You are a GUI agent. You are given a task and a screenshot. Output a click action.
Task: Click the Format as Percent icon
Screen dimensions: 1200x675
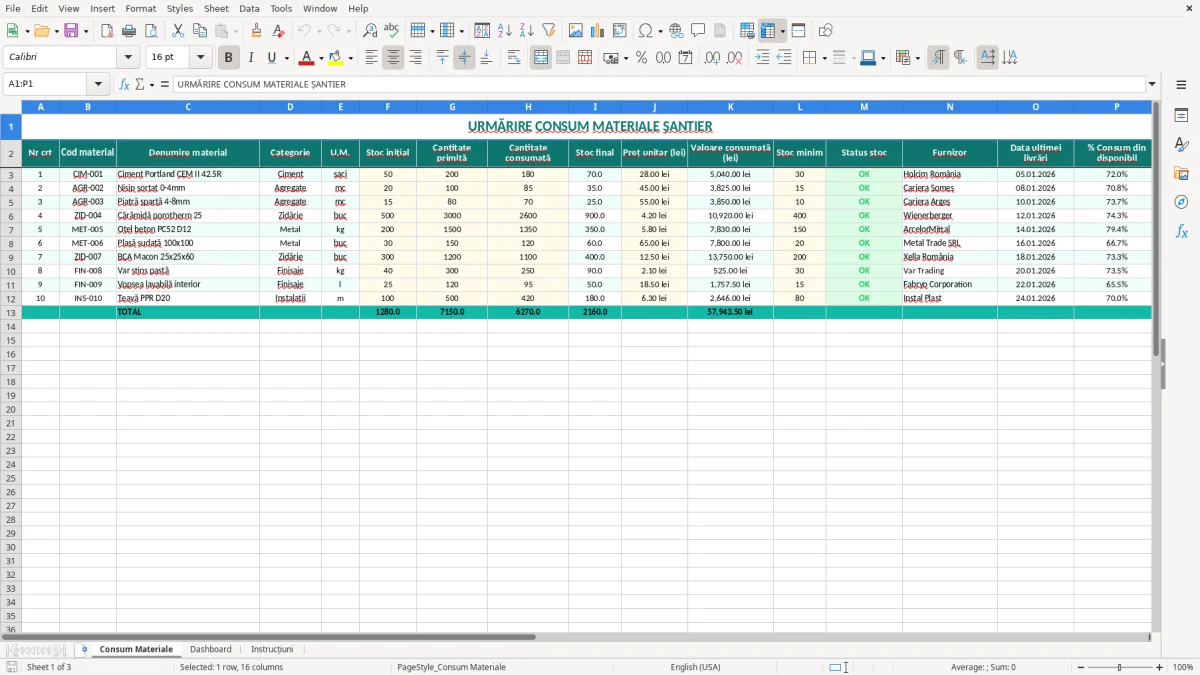pyautogui.click(x=642, y=58)
